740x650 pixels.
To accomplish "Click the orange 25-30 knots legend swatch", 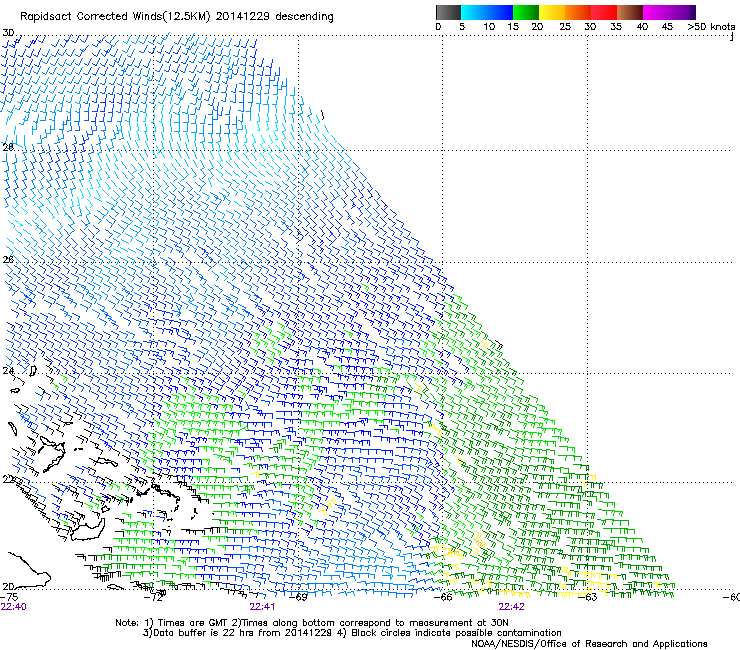I will 578,12.
